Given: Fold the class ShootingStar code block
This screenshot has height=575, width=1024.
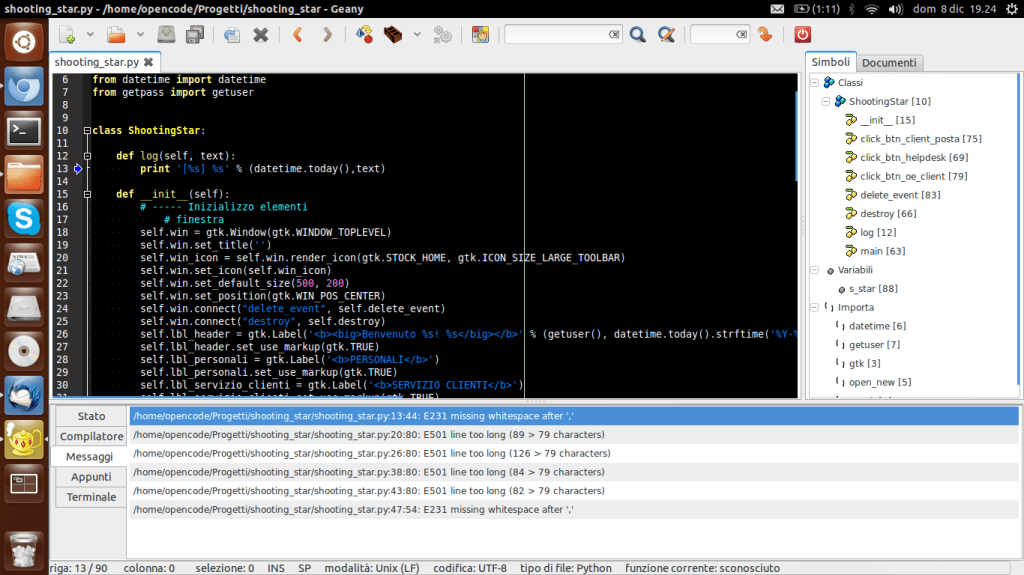Looking at the screenshot, I should (87, 131).
